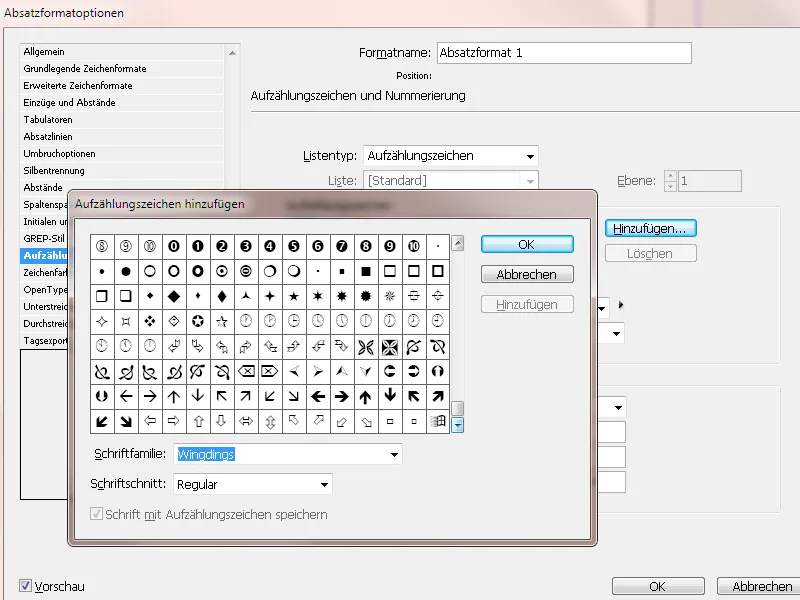Select the large solid black square glyph

(366, 271)
